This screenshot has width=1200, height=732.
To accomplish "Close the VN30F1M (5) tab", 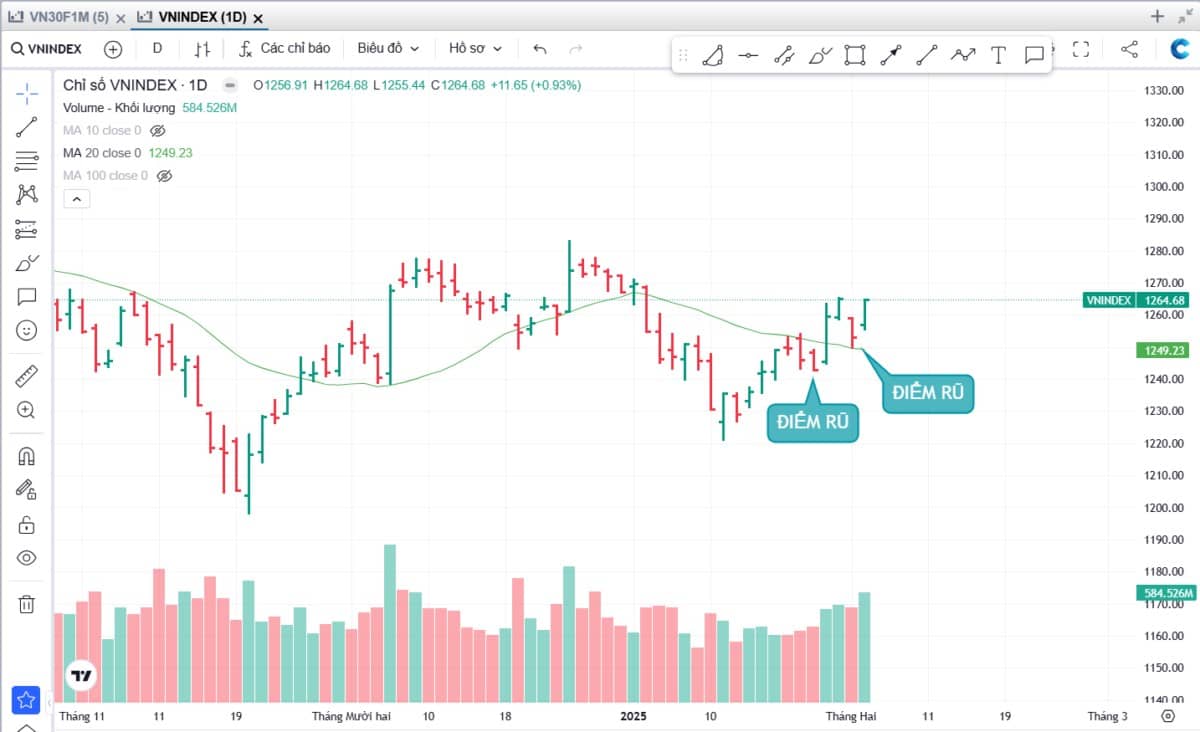I will (120, 17).
